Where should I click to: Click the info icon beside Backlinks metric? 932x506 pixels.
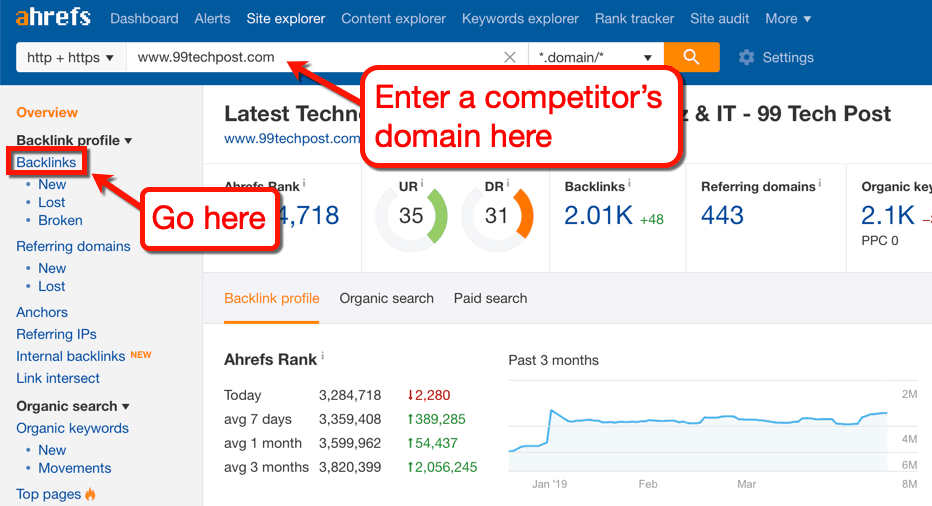click(629, 183)
